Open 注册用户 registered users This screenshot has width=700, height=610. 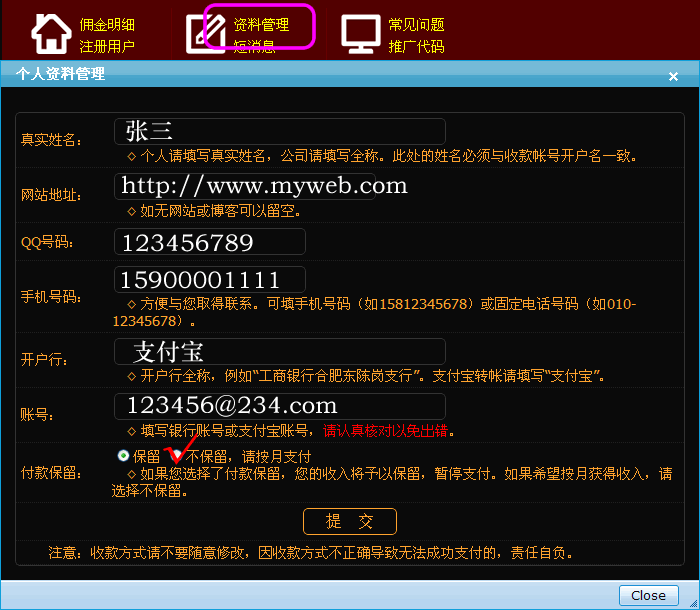107,46
